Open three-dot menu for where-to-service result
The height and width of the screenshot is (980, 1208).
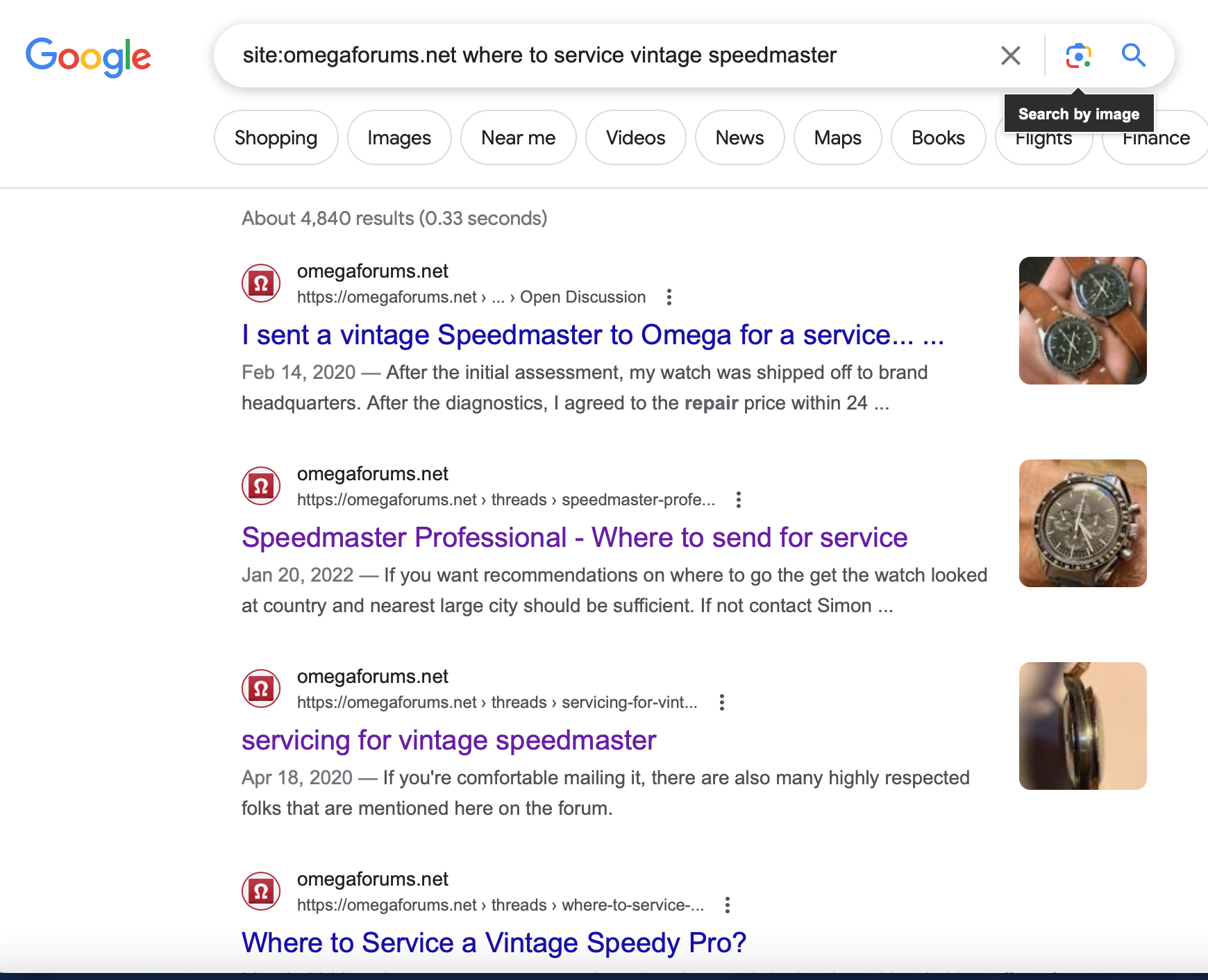pos(727,905)
